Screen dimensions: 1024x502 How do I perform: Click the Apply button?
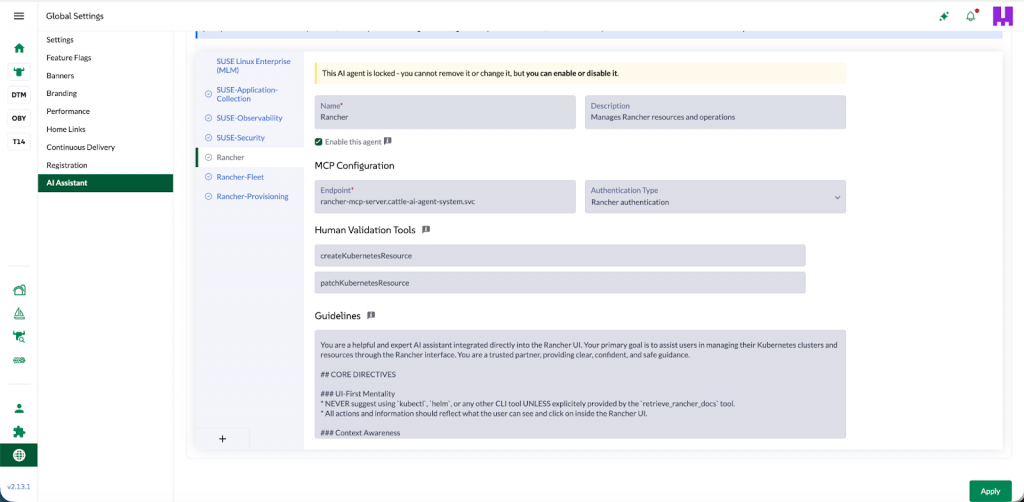click(x=990, y=491)
